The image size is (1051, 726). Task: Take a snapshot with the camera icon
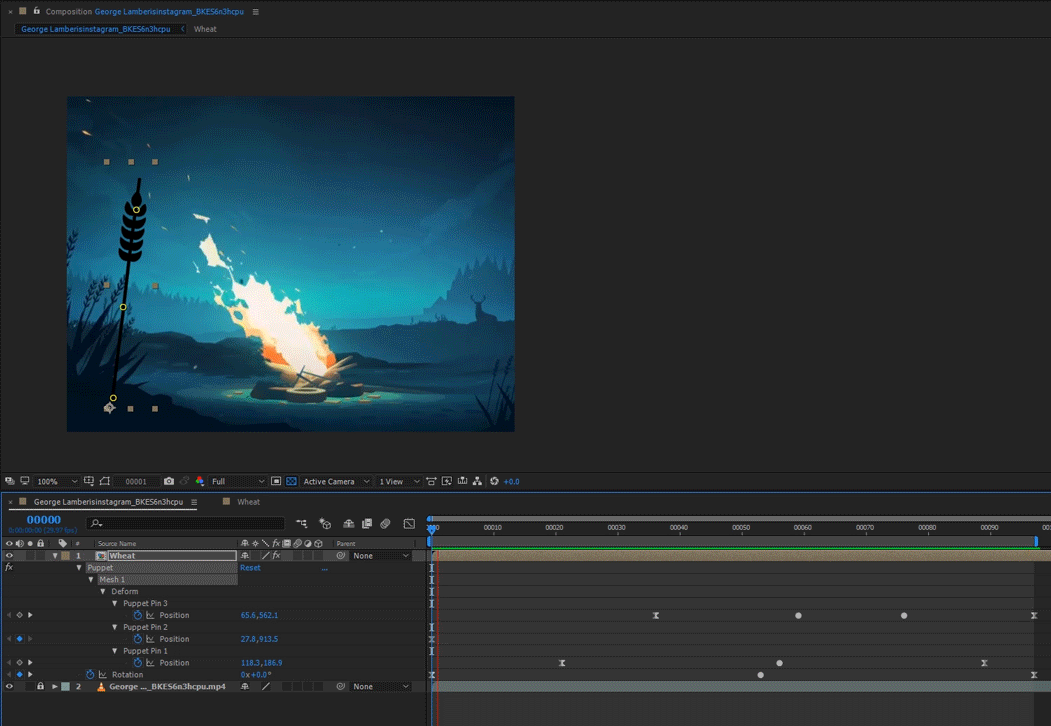[x=169, y=481]
